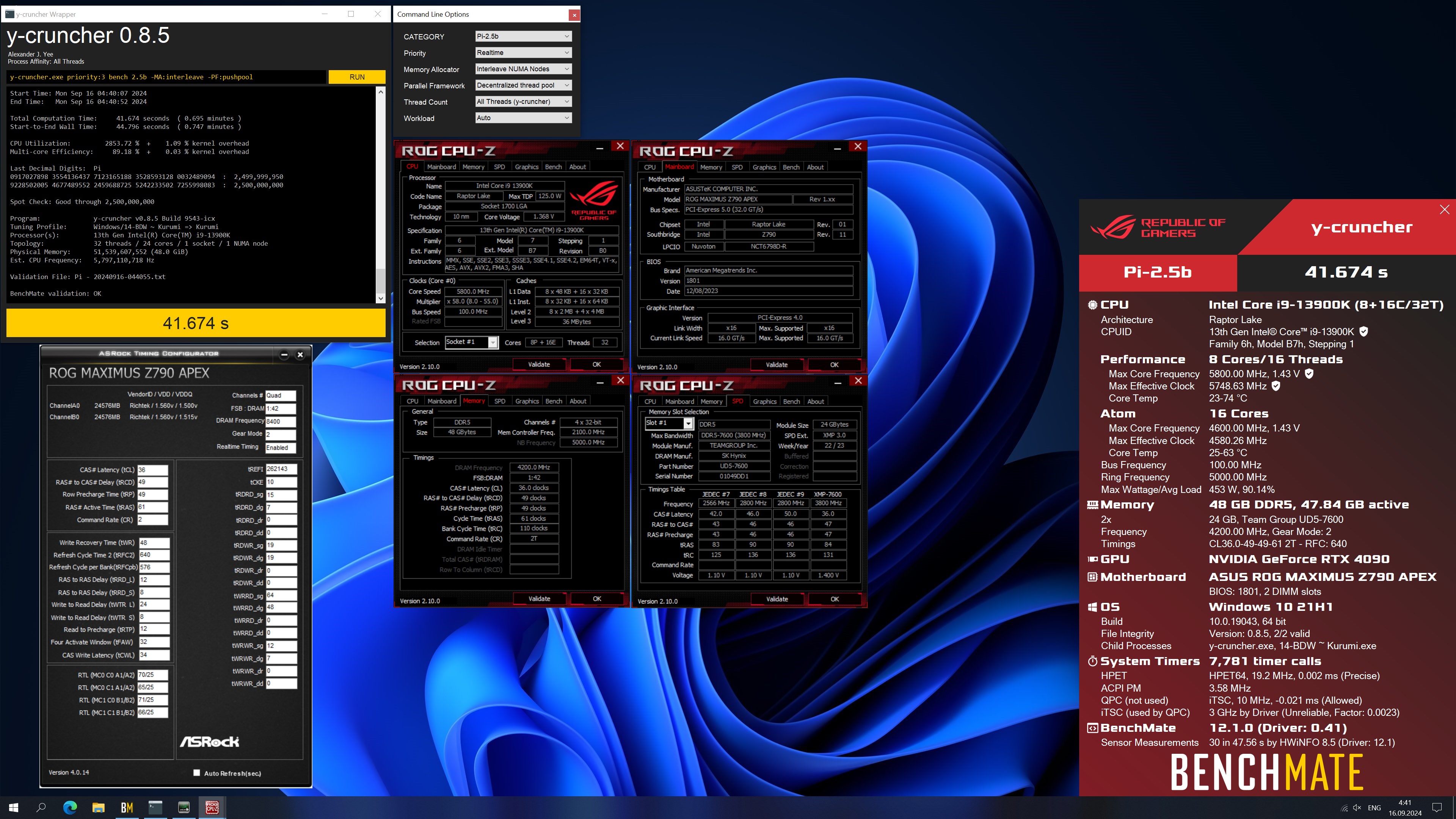Click the muted volume tray icon

[1357, 808]
